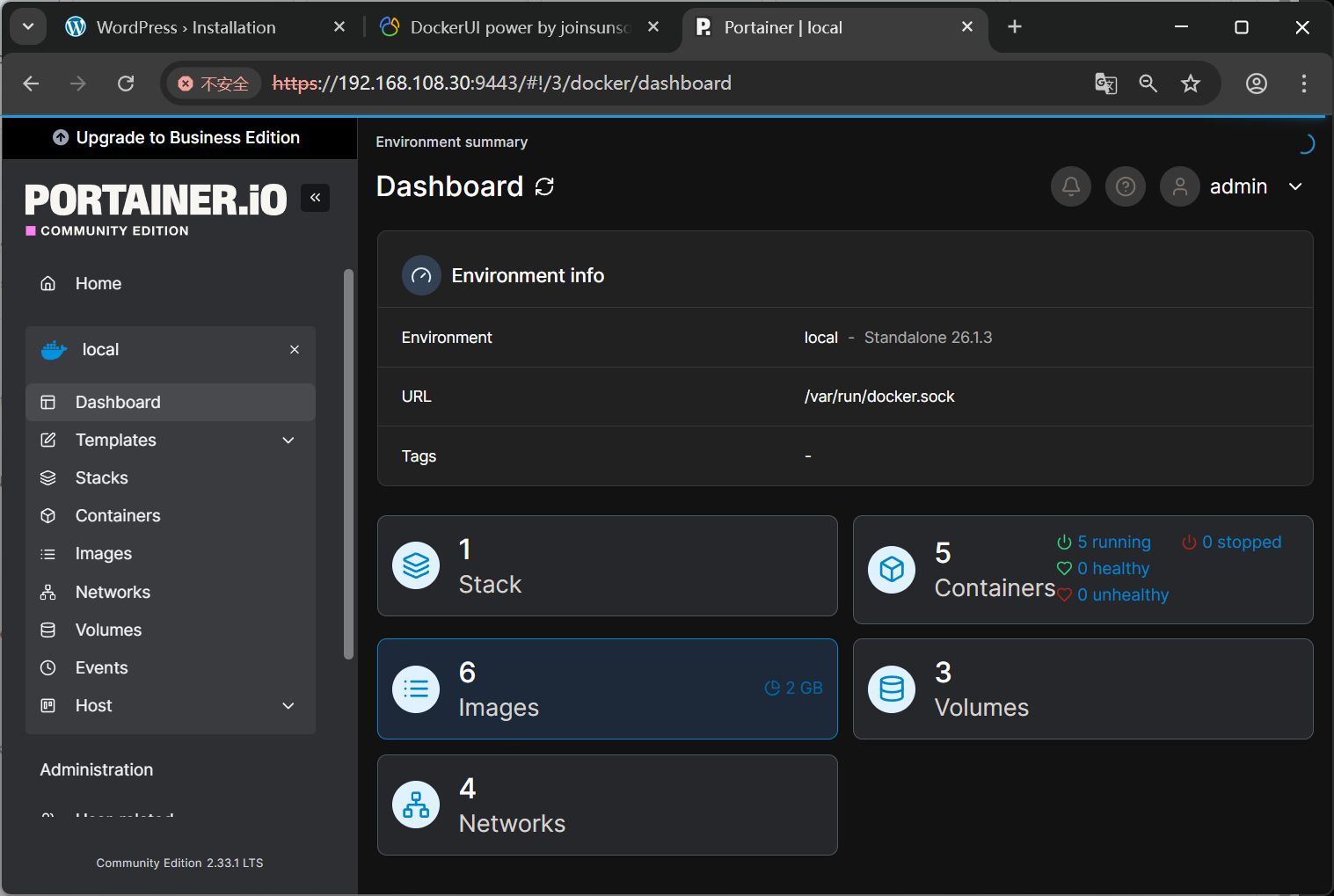Click the Templates edit icon in sidebar
The width and height of the screenshot is (1334, 896).
[48, 440]
